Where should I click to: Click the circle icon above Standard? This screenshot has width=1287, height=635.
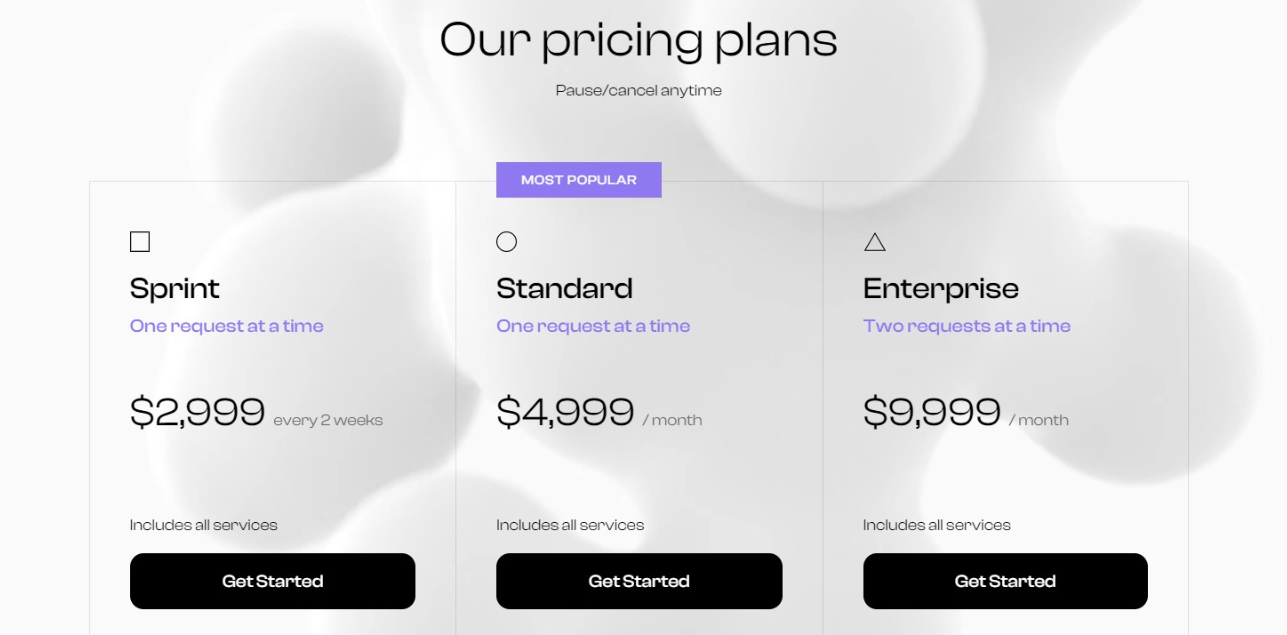click(507, 242)
